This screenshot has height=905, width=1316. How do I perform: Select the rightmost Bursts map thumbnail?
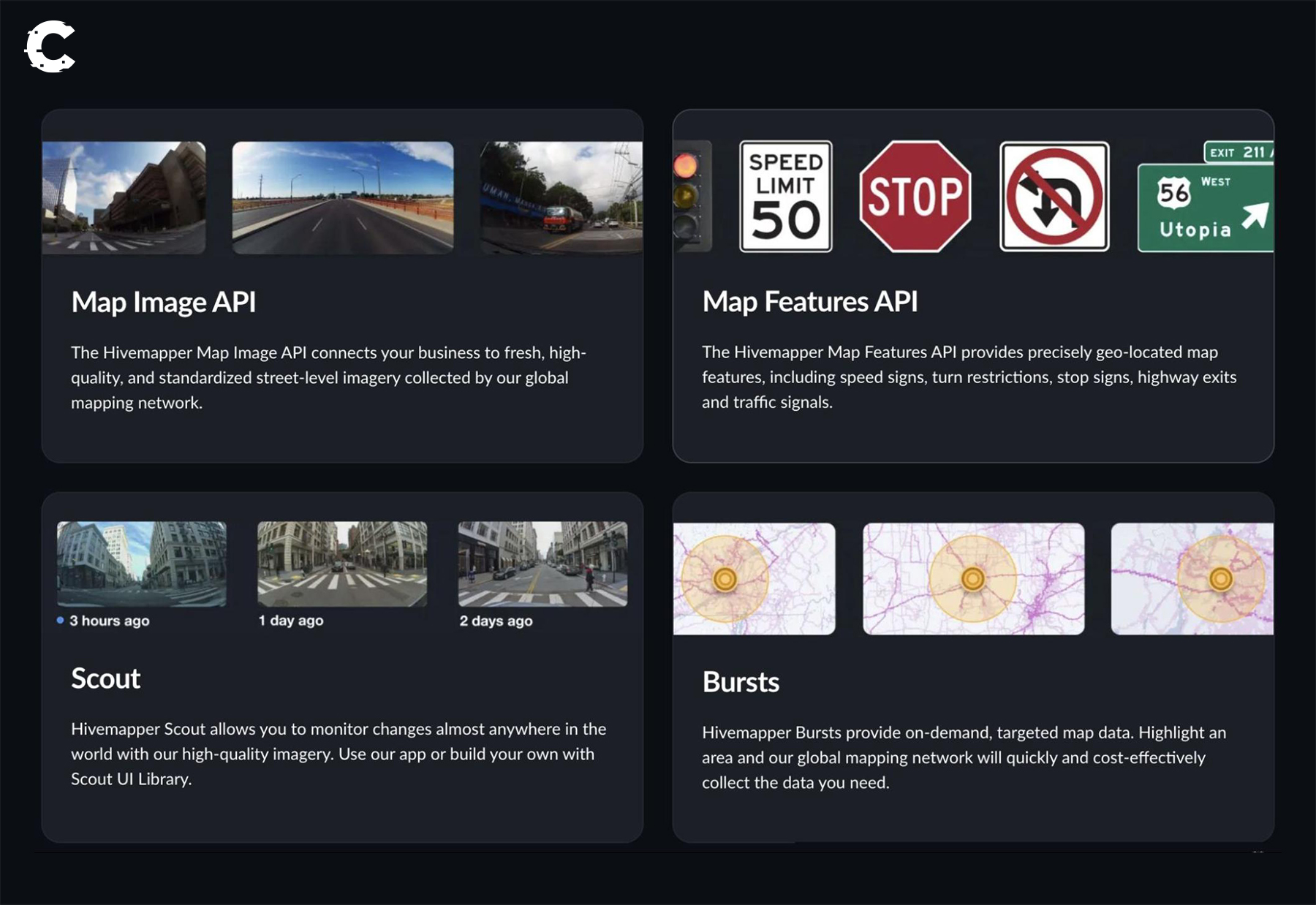[x=1192, y=579]
